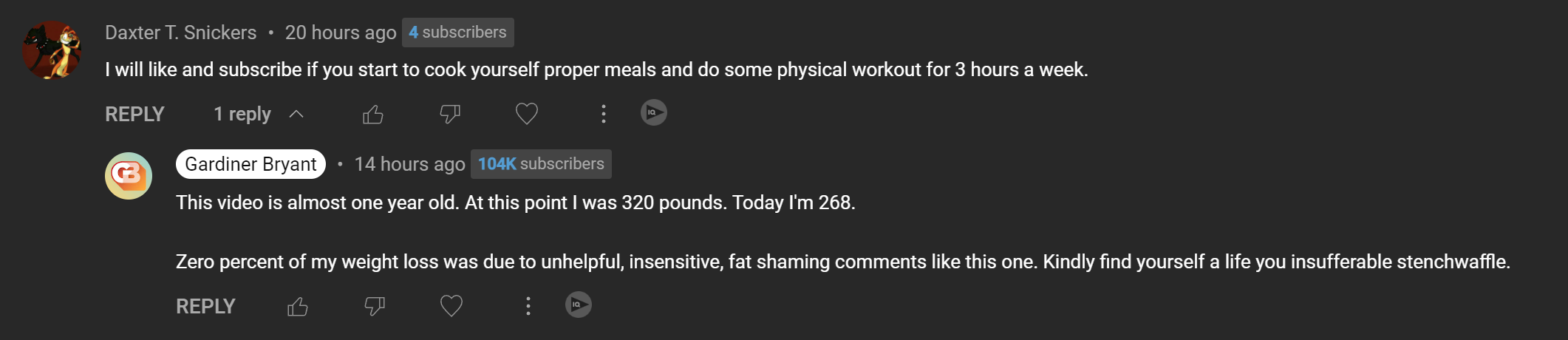The width and height of the screenshot is (1568, 340).
Task: Click Daxter T. Snickers' avatar
Action: 52,50
